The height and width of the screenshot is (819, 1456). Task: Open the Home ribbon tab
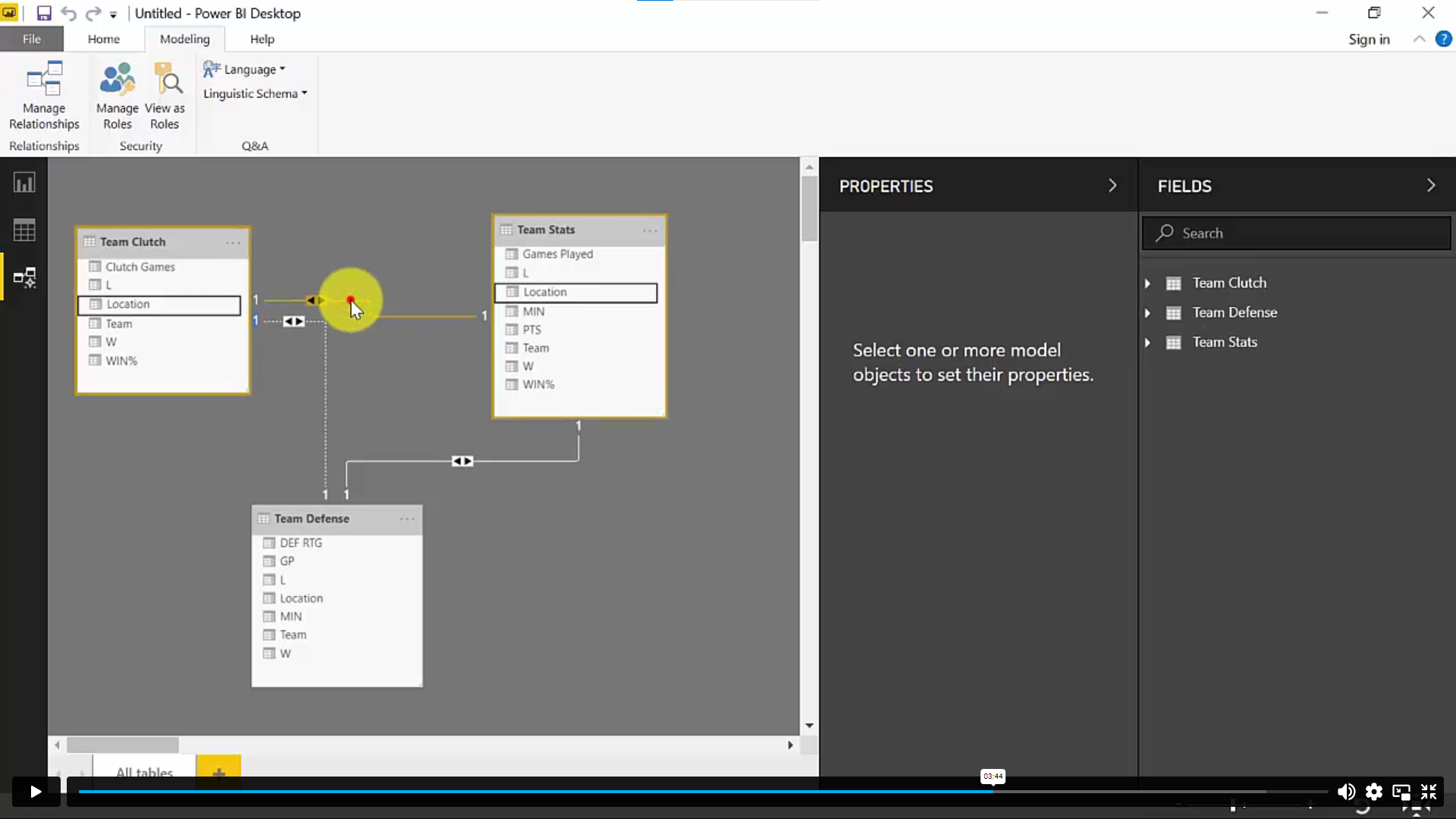(x=103, y=39)
